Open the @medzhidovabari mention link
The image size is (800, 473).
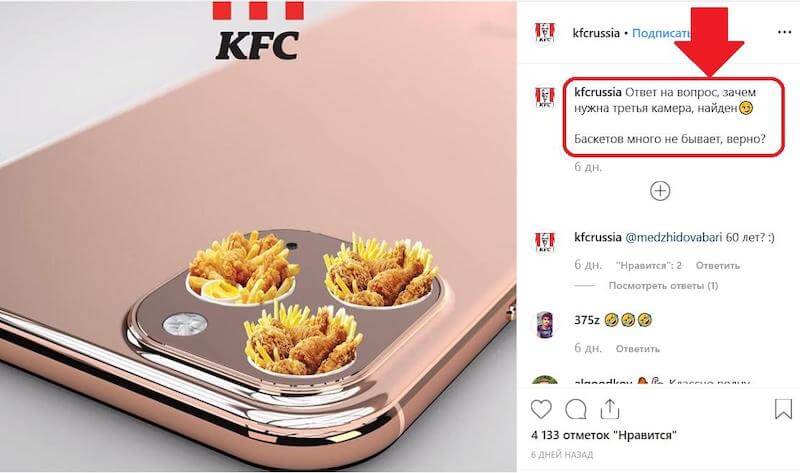(673, 237)
